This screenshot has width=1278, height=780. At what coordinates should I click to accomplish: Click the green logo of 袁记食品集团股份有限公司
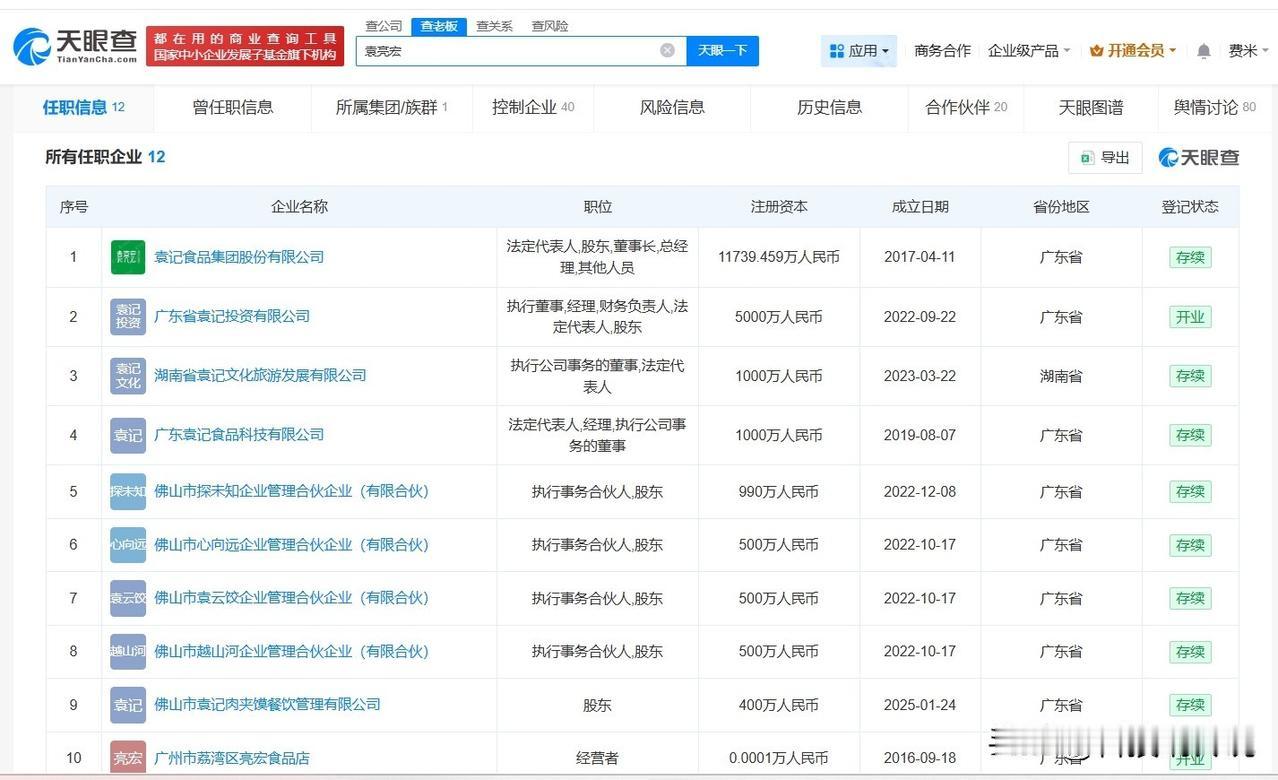point(128,257)
